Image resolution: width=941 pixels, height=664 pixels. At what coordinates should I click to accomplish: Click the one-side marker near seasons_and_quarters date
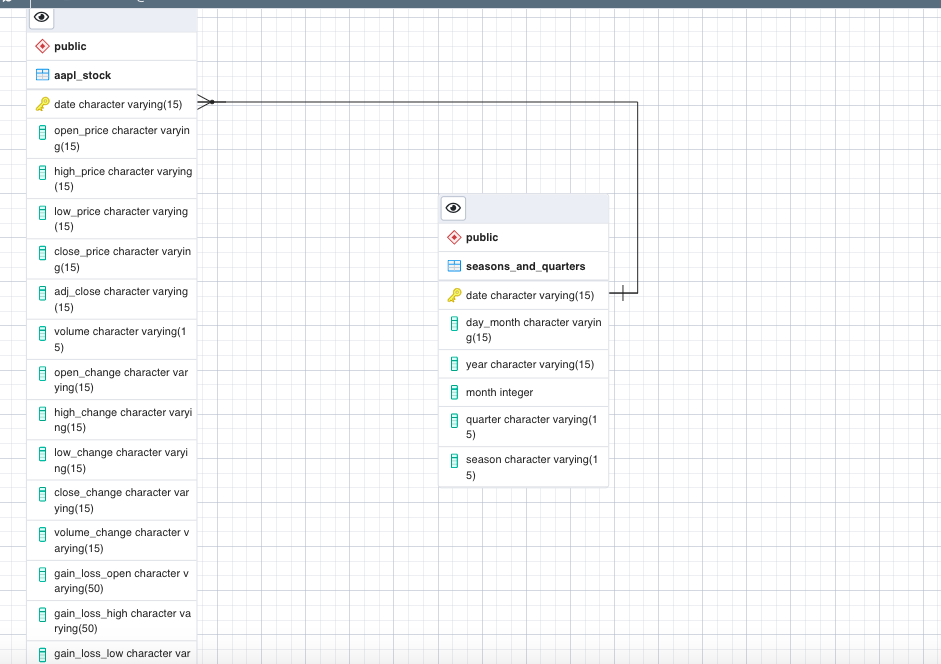coord(623,293)
